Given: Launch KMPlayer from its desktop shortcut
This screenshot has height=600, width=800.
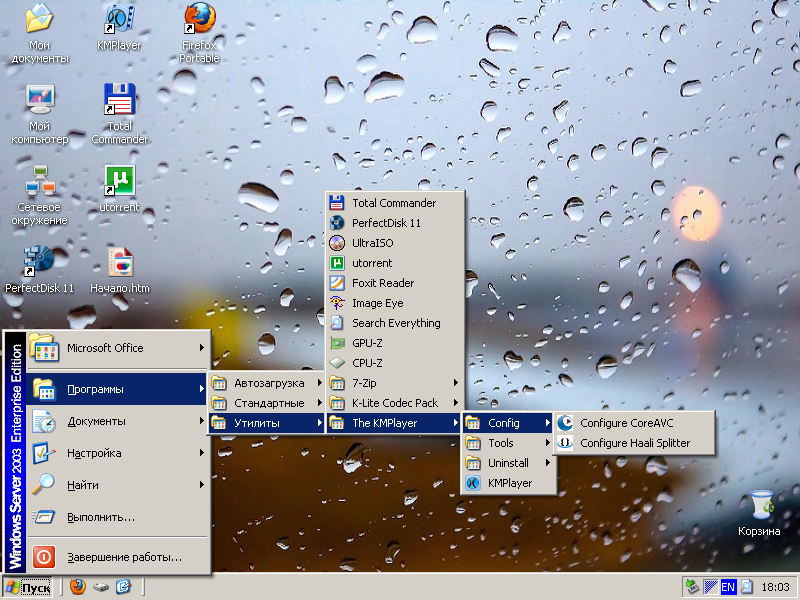Looking at the screenshot, I should click(x=119, y=27).
